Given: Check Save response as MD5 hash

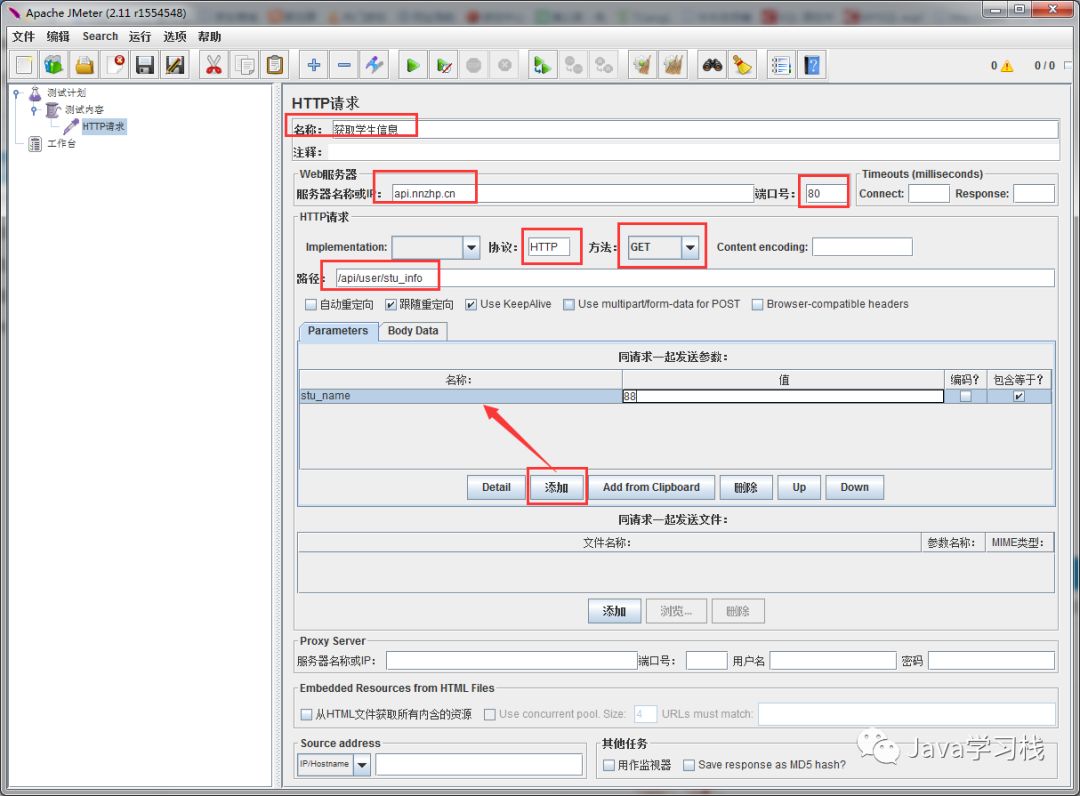Looking at the screenshot, I should click(x=689, y=765).
